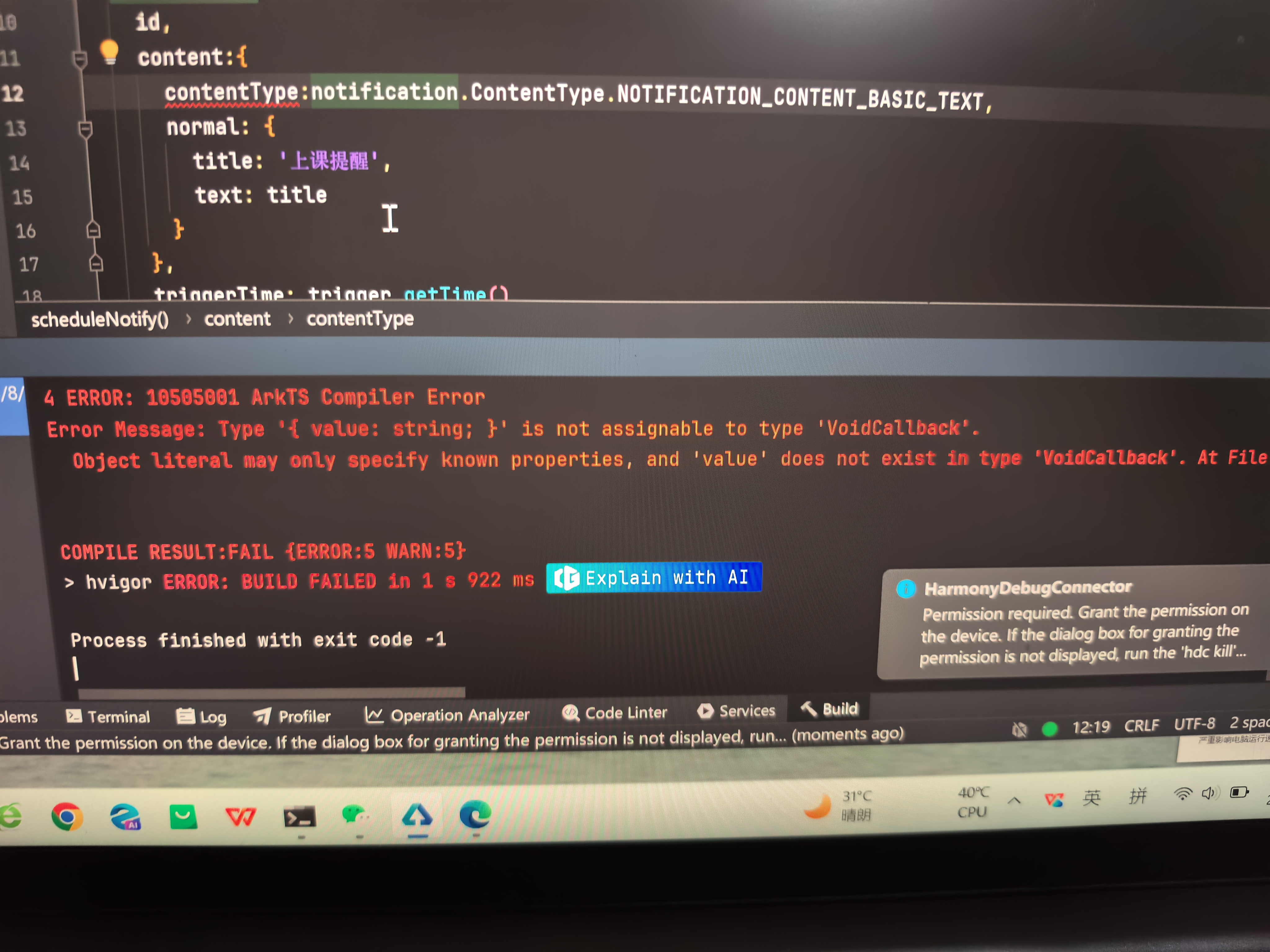Click the green status indicator dot
This screenshot has height=952, width=1270.
tap(1050, 729)
